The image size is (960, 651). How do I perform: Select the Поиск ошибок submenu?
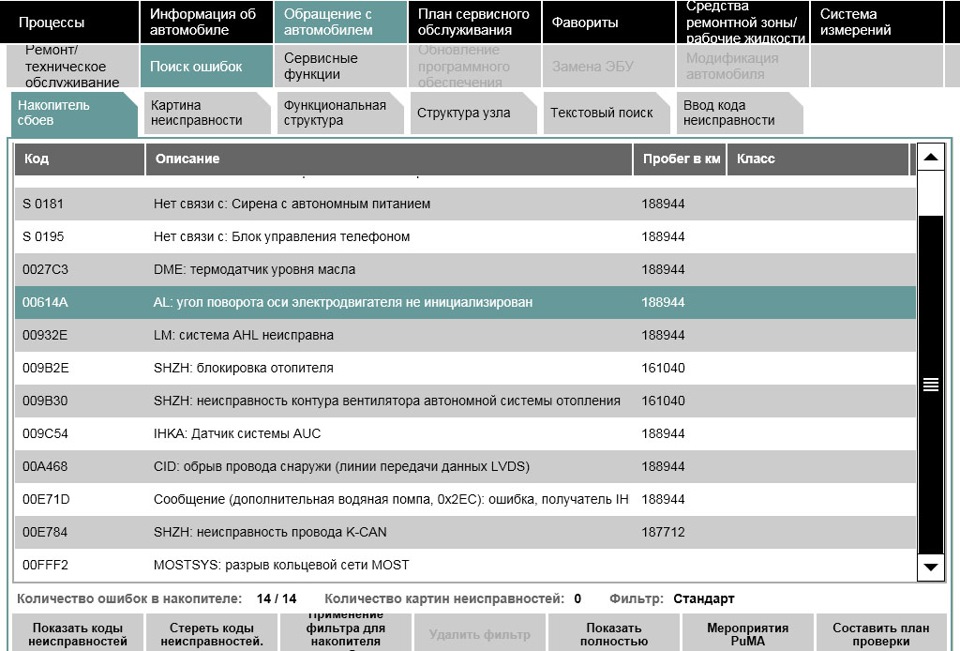207,66
